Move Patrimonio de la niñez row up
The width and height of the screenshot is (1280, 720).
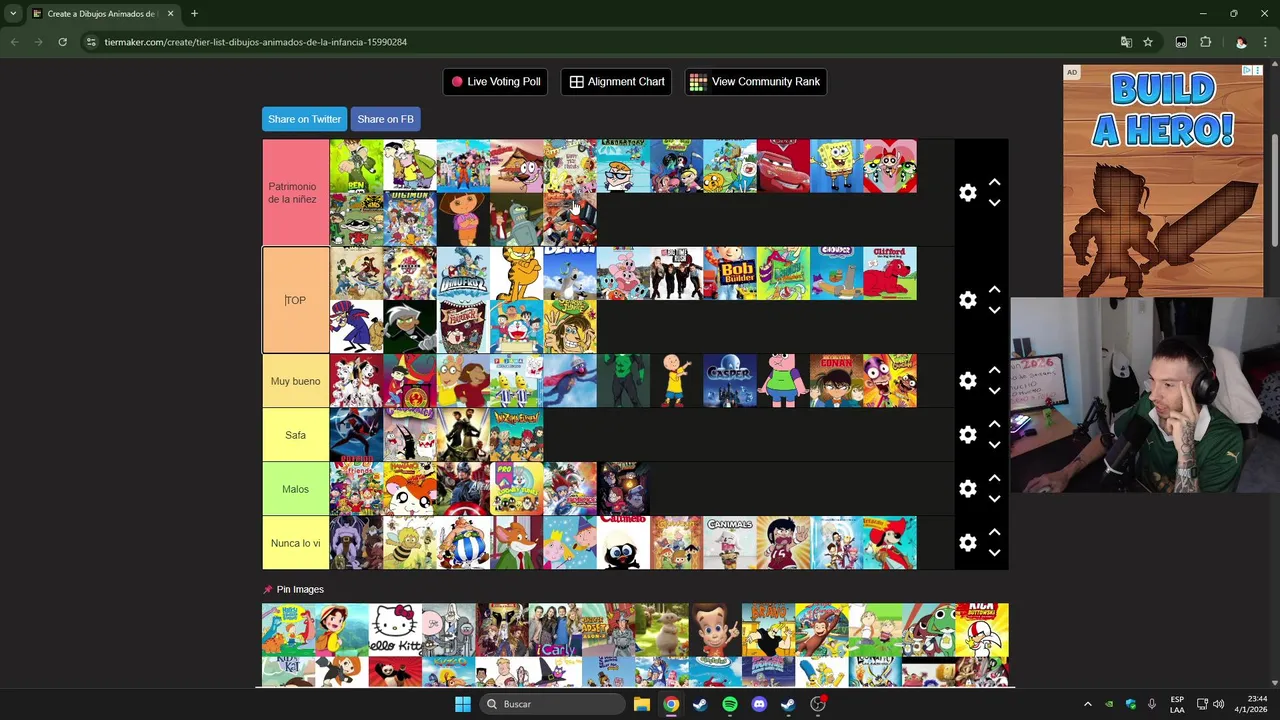click(x=994, y=182)
